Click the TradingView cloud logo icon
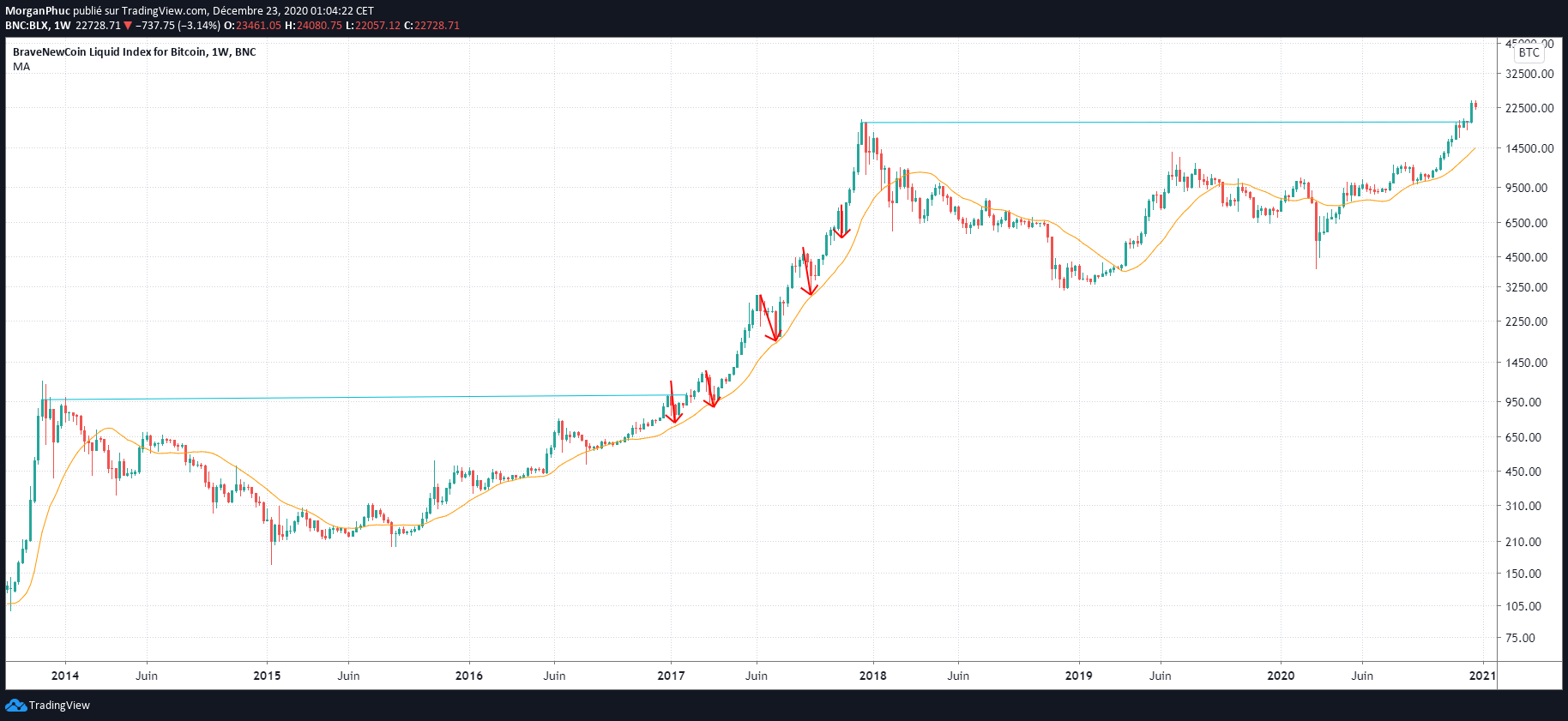Screen dimensions: 1568x721 coord(15,706)
